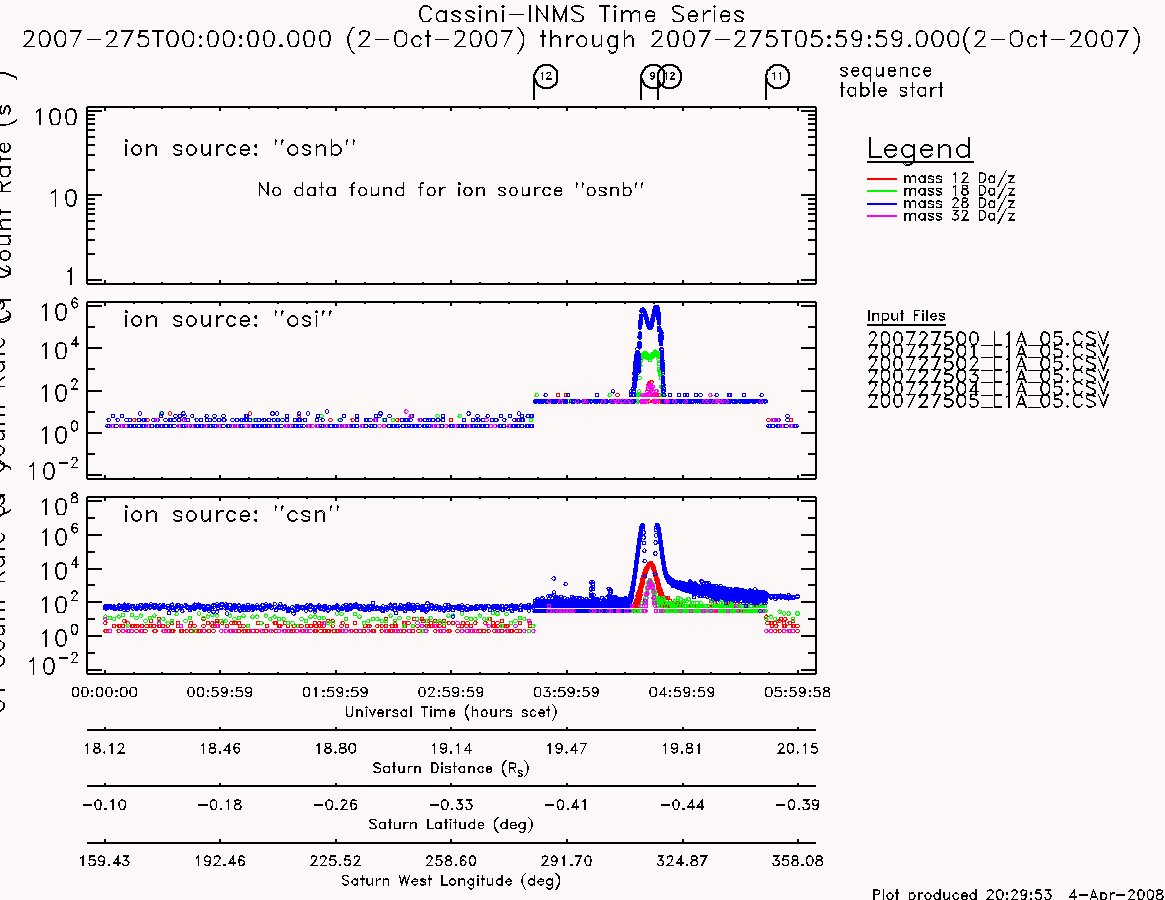Click west longitude value 192.46
This screenshot has height=900, width=1165.
[220, 861]
